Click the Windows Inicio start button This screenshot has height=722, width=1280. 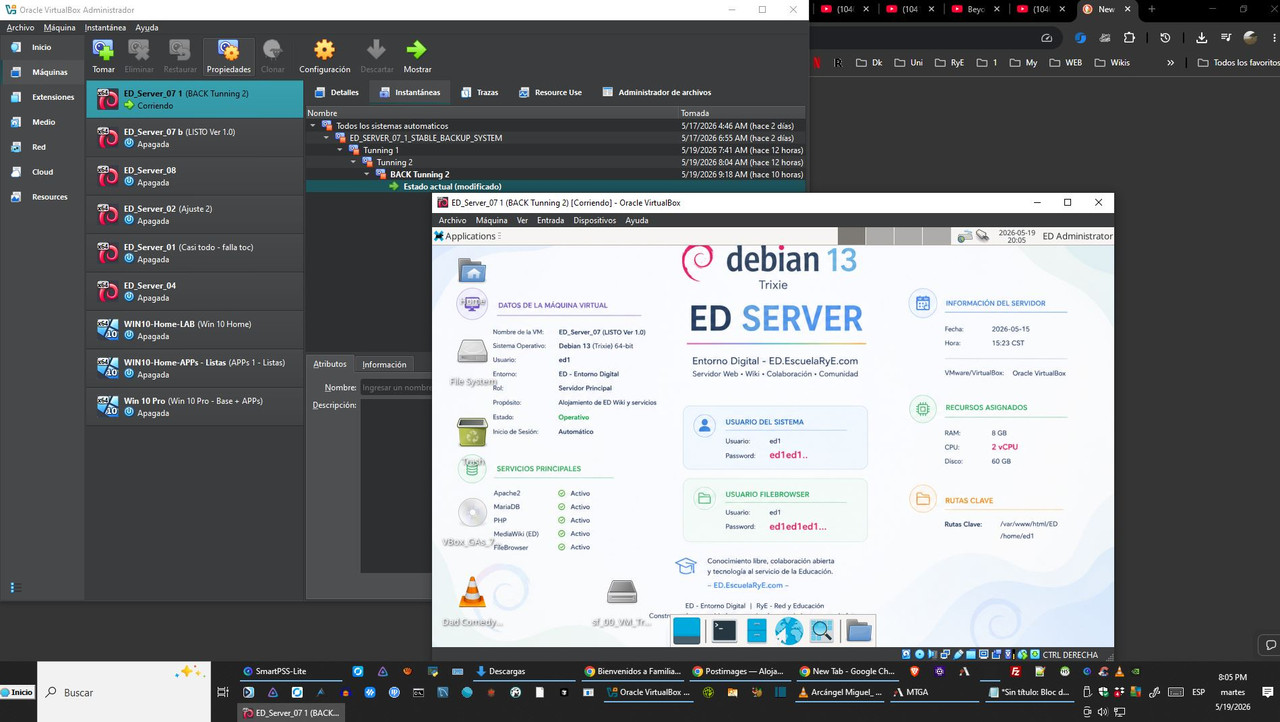click(18, 692)
